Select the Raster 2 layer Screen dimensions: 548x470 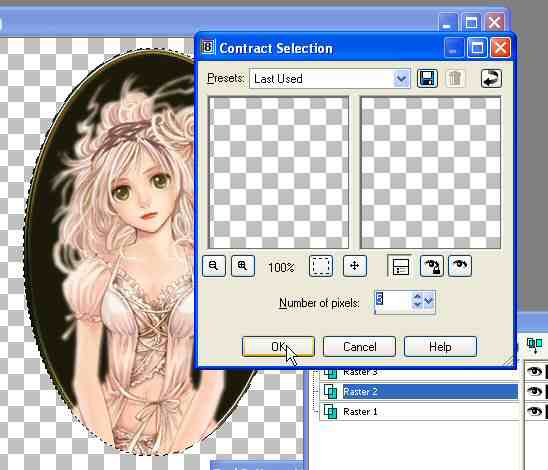coord(430,391)
